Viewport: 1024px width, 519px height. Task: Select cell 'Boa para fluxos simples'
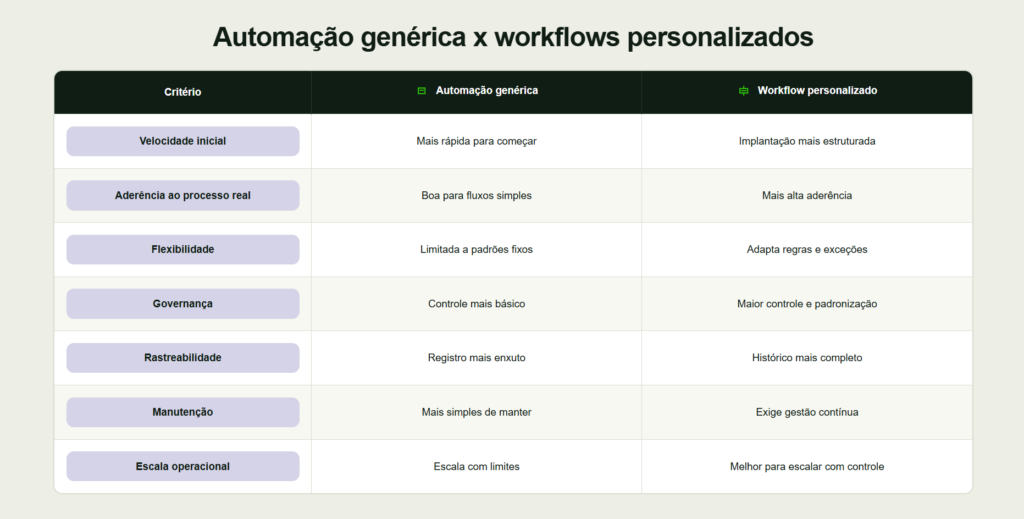[x=477, y=195]
